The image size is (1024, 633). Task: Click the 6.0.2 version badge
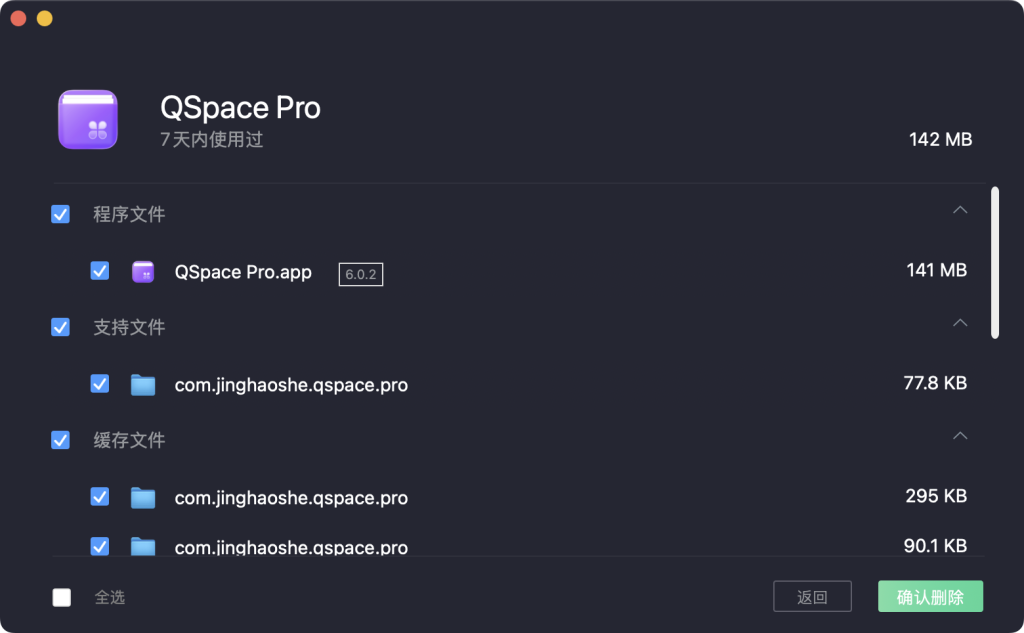click(361, 274)
